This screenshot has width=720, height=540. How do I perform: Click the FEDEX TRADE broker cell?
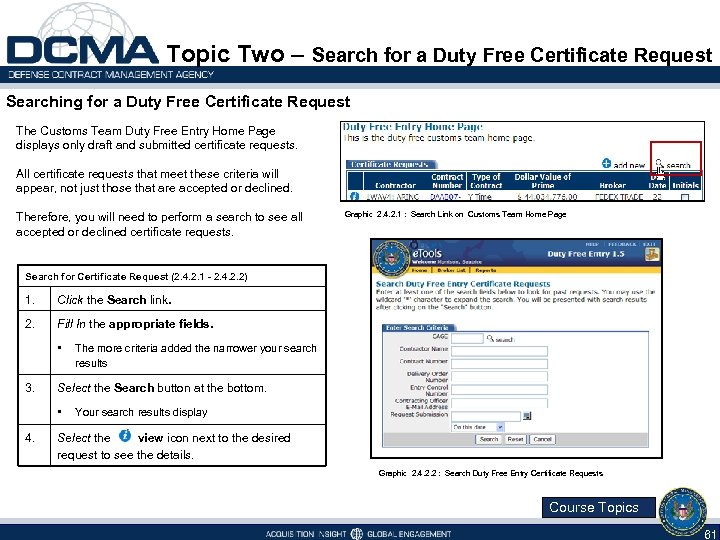tap(619, 197)
